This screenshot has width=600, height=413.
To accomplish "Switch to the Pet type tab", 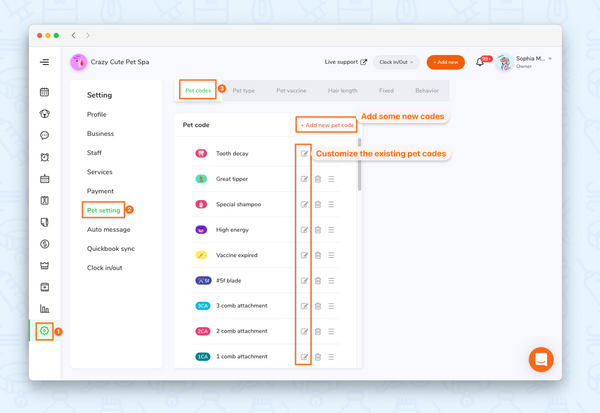I will (x=243, y=91).
